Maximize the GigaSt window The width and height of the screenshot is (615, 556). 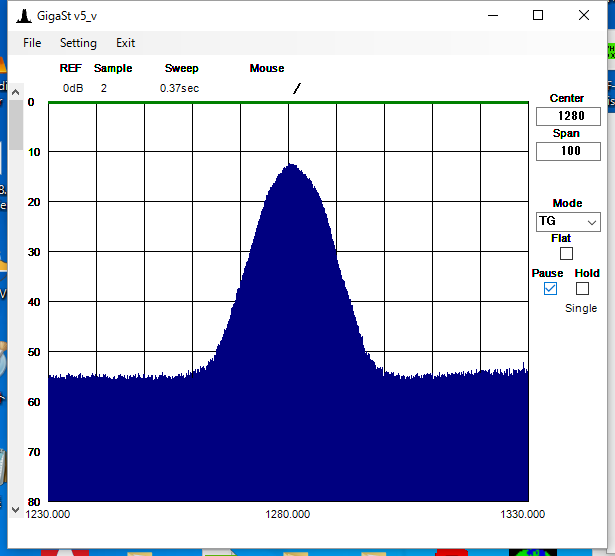click(x=538, y=15)
